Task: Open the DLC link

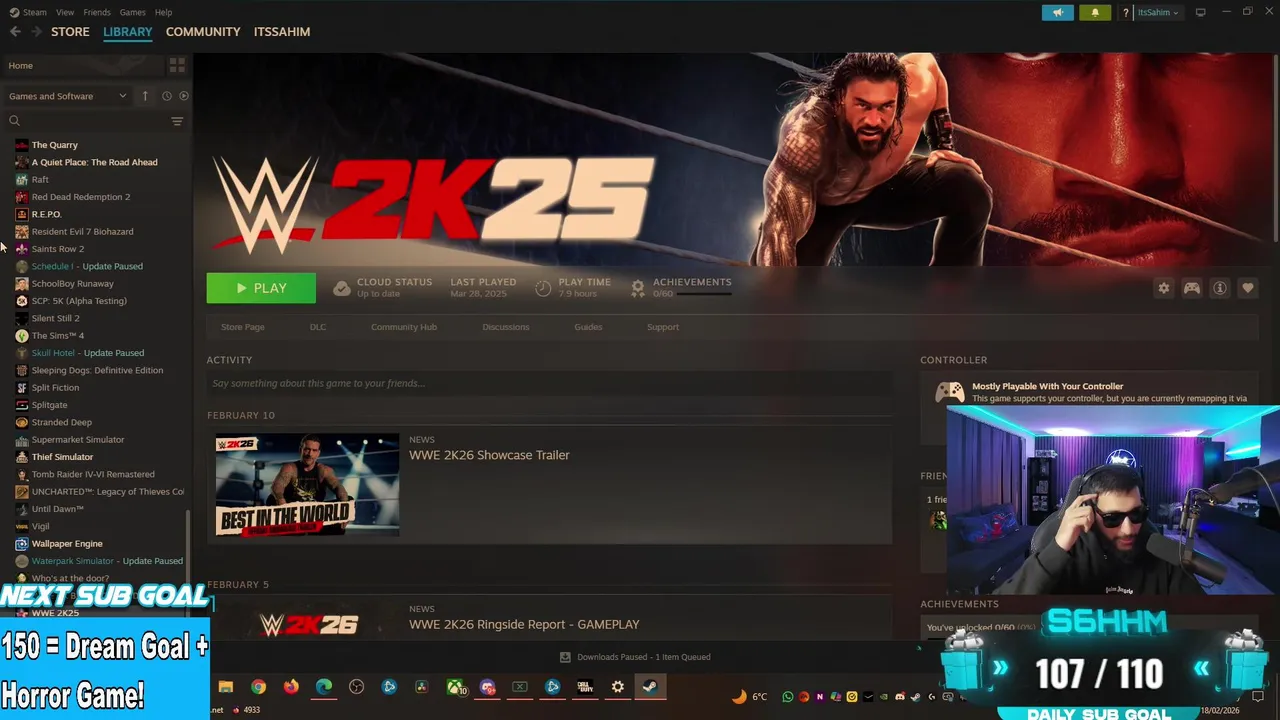Action: pyautogui.click(x=318, y=327)
